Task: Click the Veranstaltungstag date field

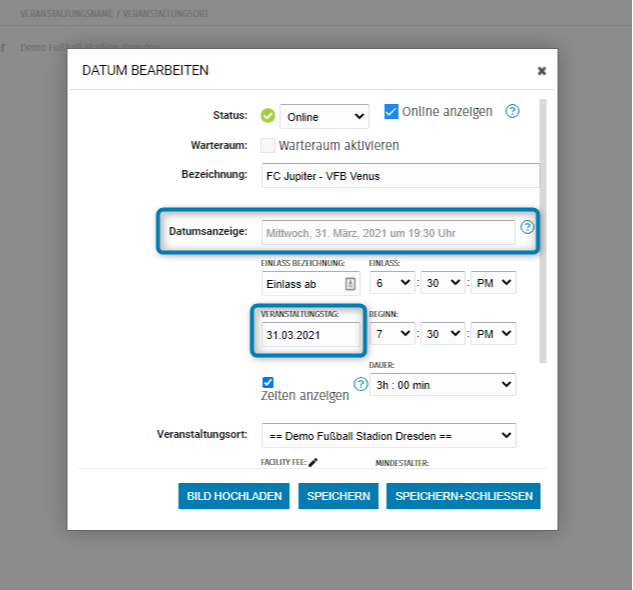Action: 309,335
